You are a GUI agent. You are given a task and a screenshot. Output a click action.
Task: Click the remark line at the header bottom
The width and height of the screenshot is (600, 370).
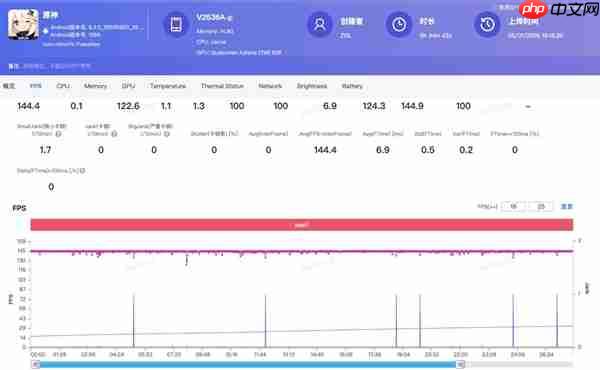(50, 66)
